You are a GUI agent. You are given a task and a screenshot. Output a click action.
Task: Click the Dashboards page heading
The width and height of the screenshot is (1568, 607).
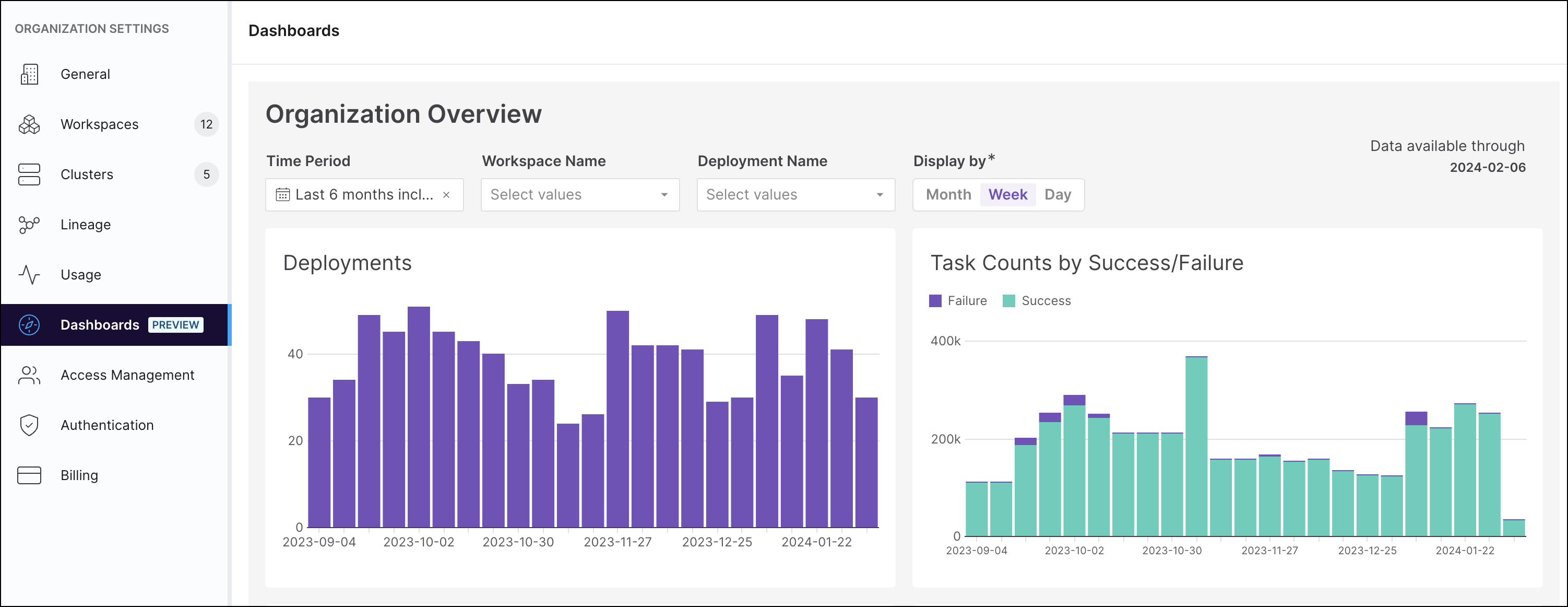(293, 30)
